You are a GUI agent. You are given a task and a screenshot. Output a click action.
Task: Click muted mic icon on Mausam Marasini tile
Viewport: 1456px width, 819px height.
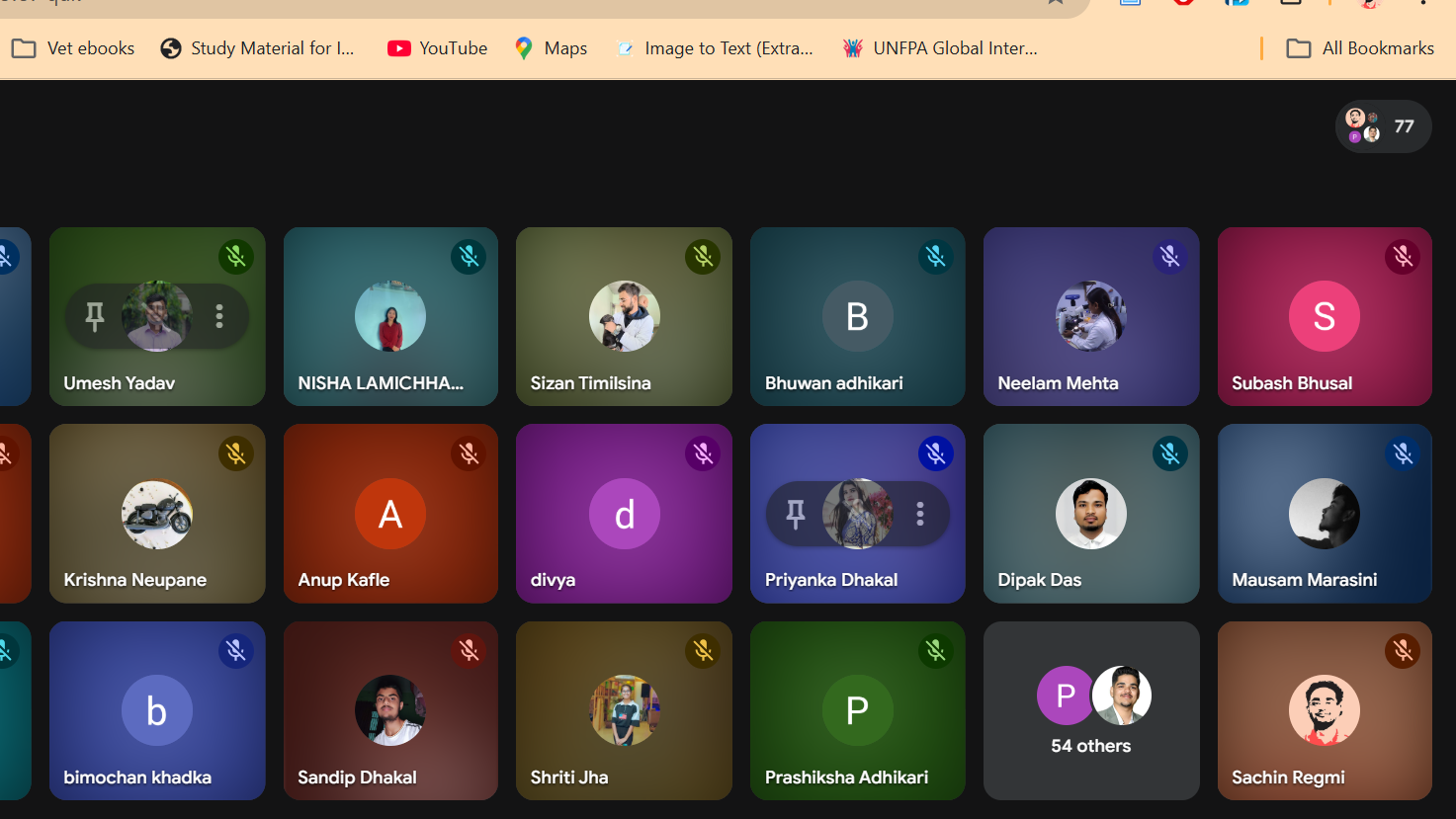pos(1403,453)
